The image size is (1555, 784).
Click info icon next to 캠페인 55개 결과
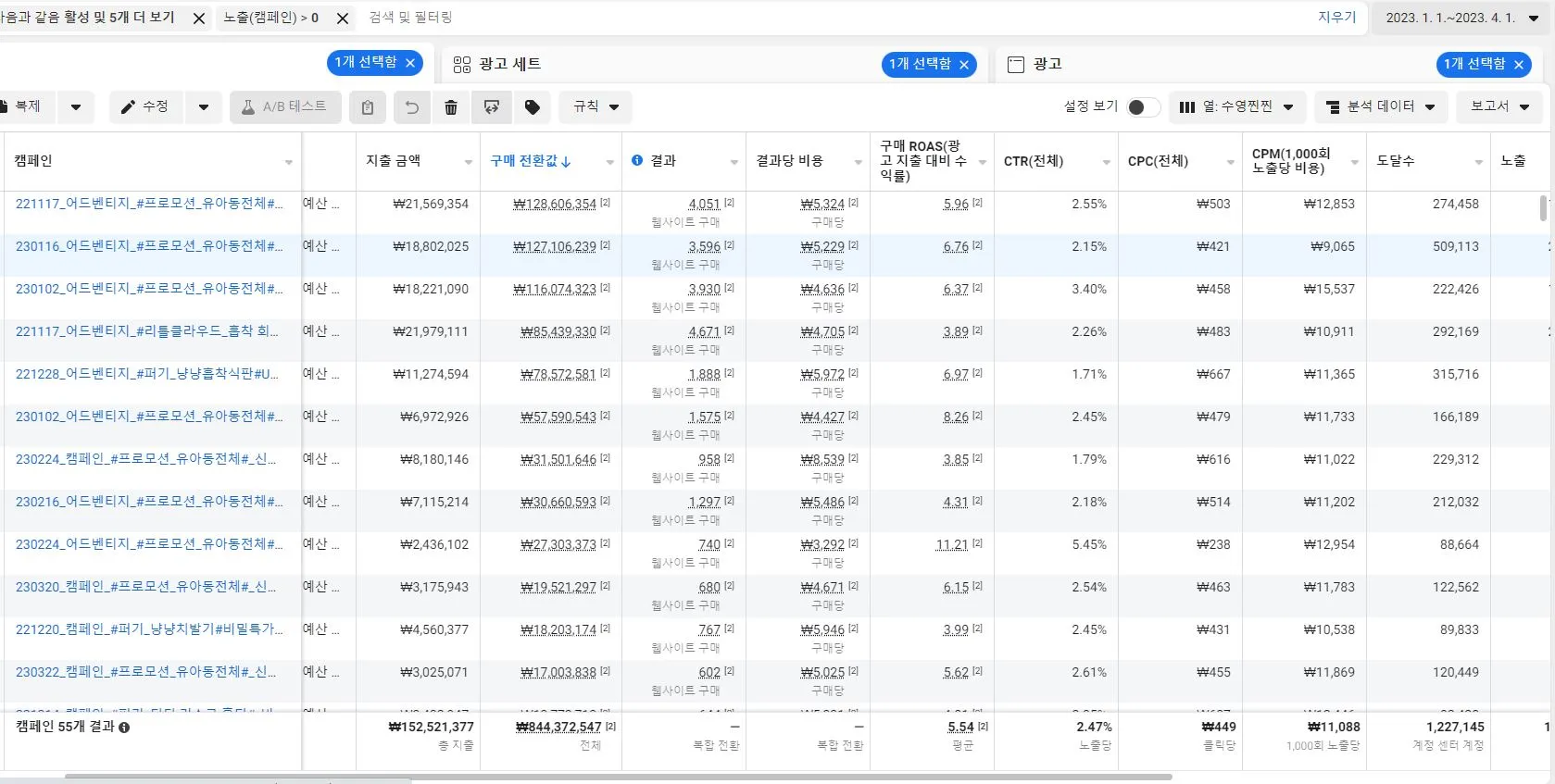(x=124, y=728)
